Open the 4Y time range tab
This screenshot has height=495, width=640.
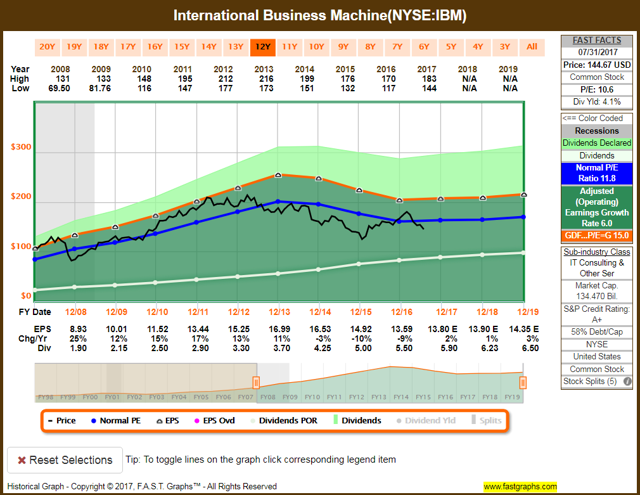point(478,47)
